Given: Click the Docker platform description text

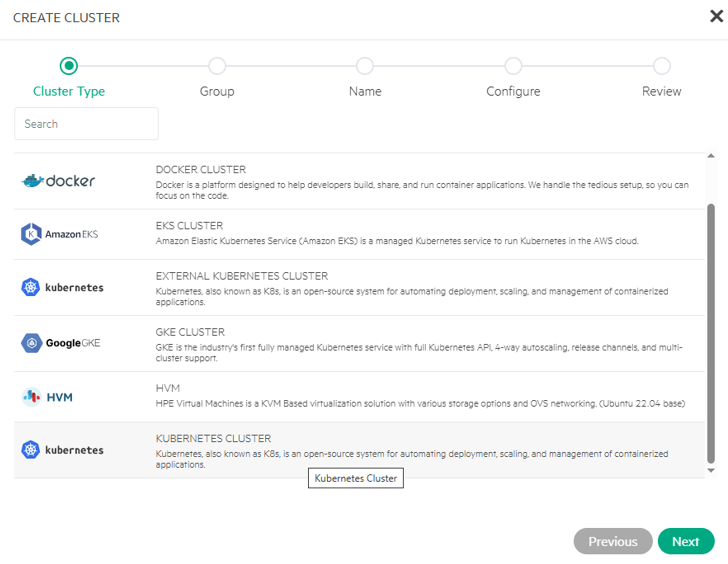Looking at the screenshot, I should 422,190.
